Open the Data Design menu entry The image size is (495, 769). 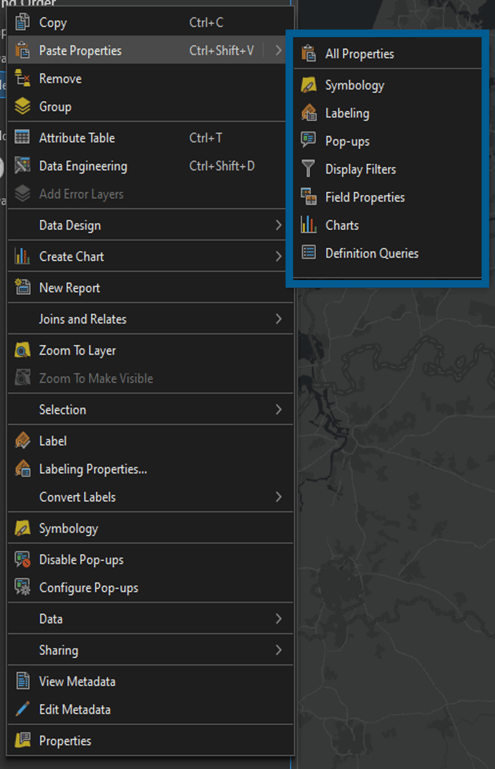[151, 225]
